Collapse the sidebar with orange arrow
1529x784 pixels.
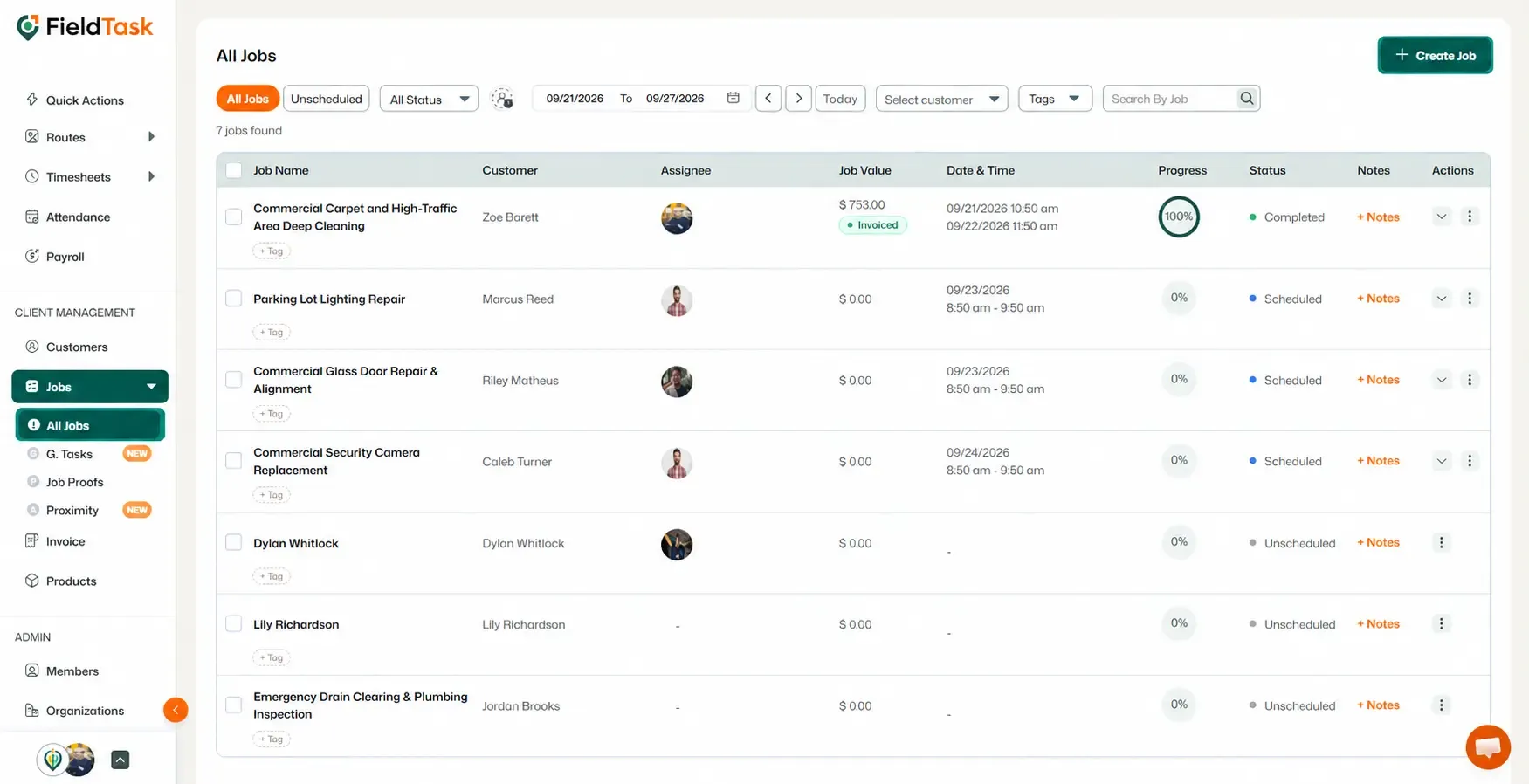point(176,710)
